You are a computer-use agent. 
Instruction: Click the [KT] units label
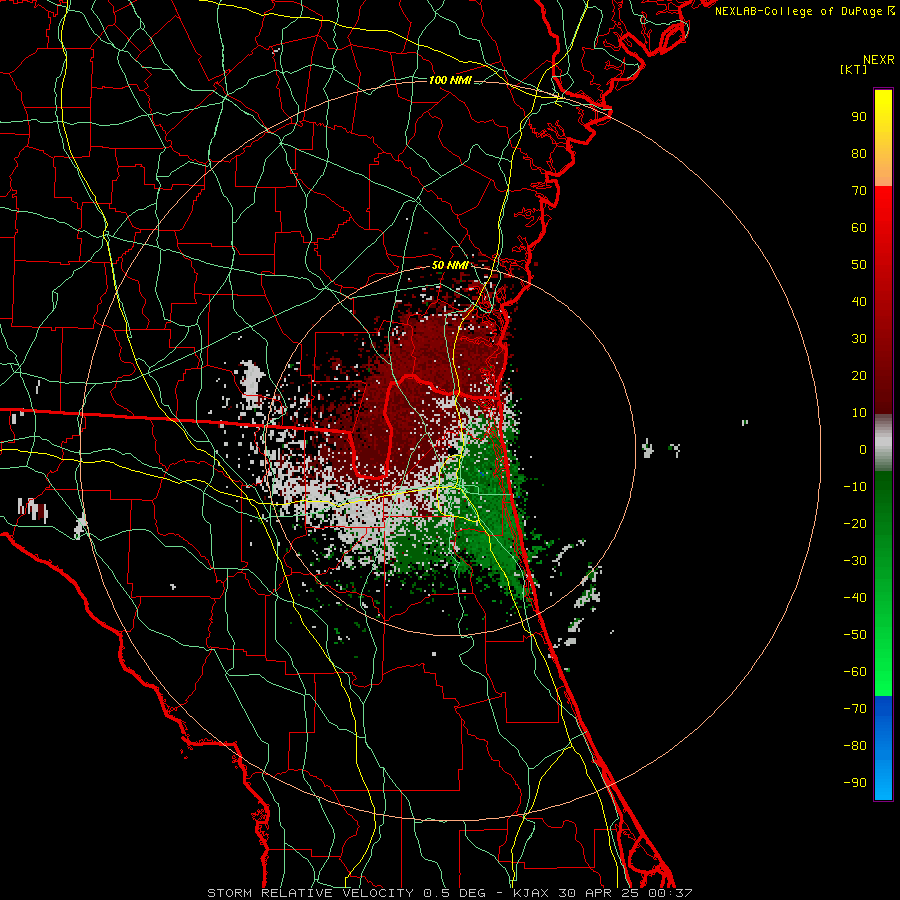(854, 69)
